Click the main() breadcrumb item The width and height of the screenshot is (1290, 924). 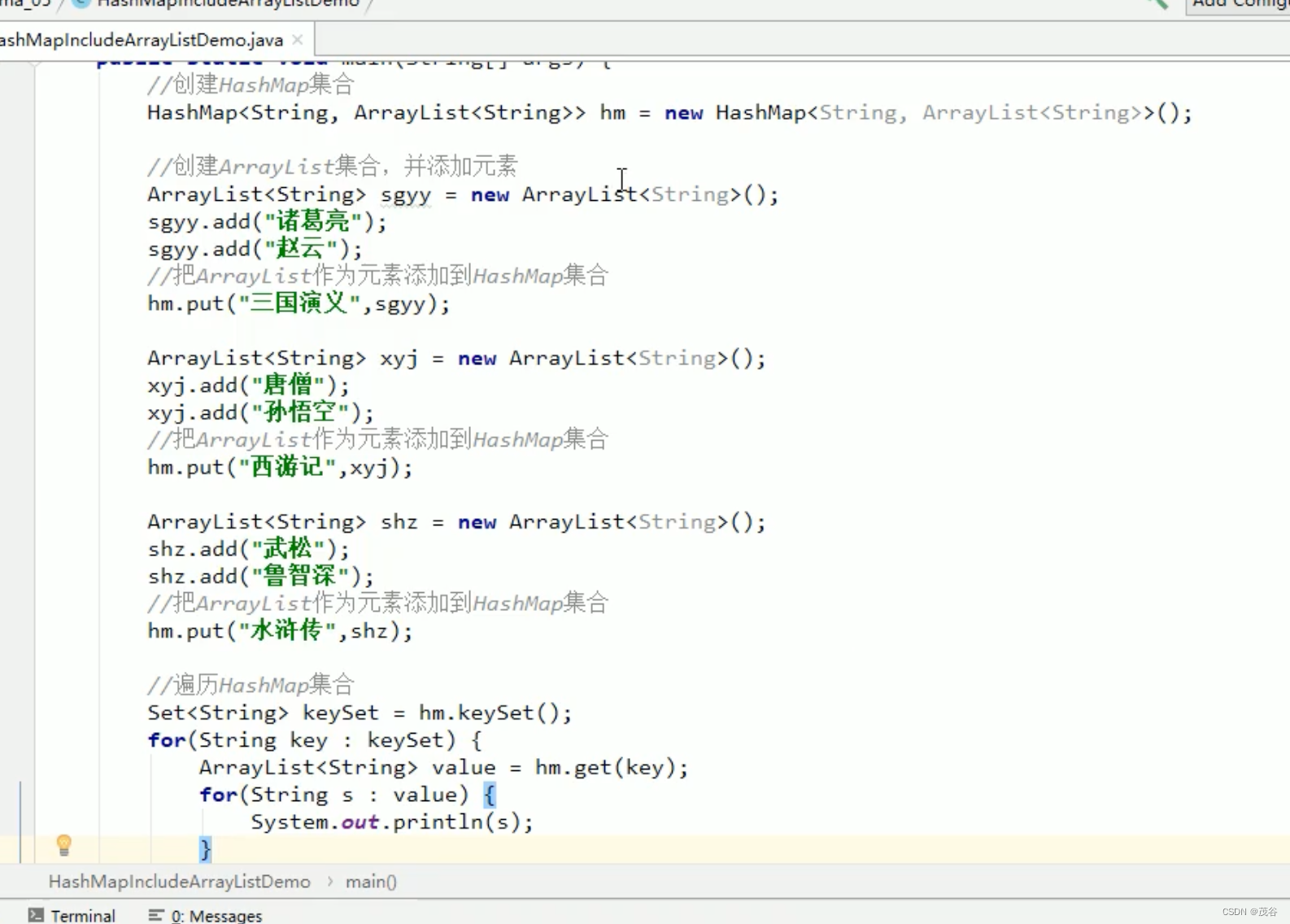pos(371,882)
